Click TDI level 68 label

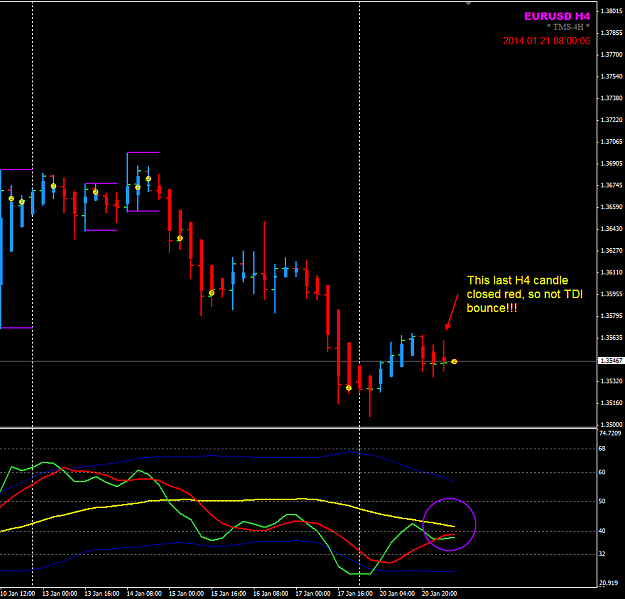point(602,449)
